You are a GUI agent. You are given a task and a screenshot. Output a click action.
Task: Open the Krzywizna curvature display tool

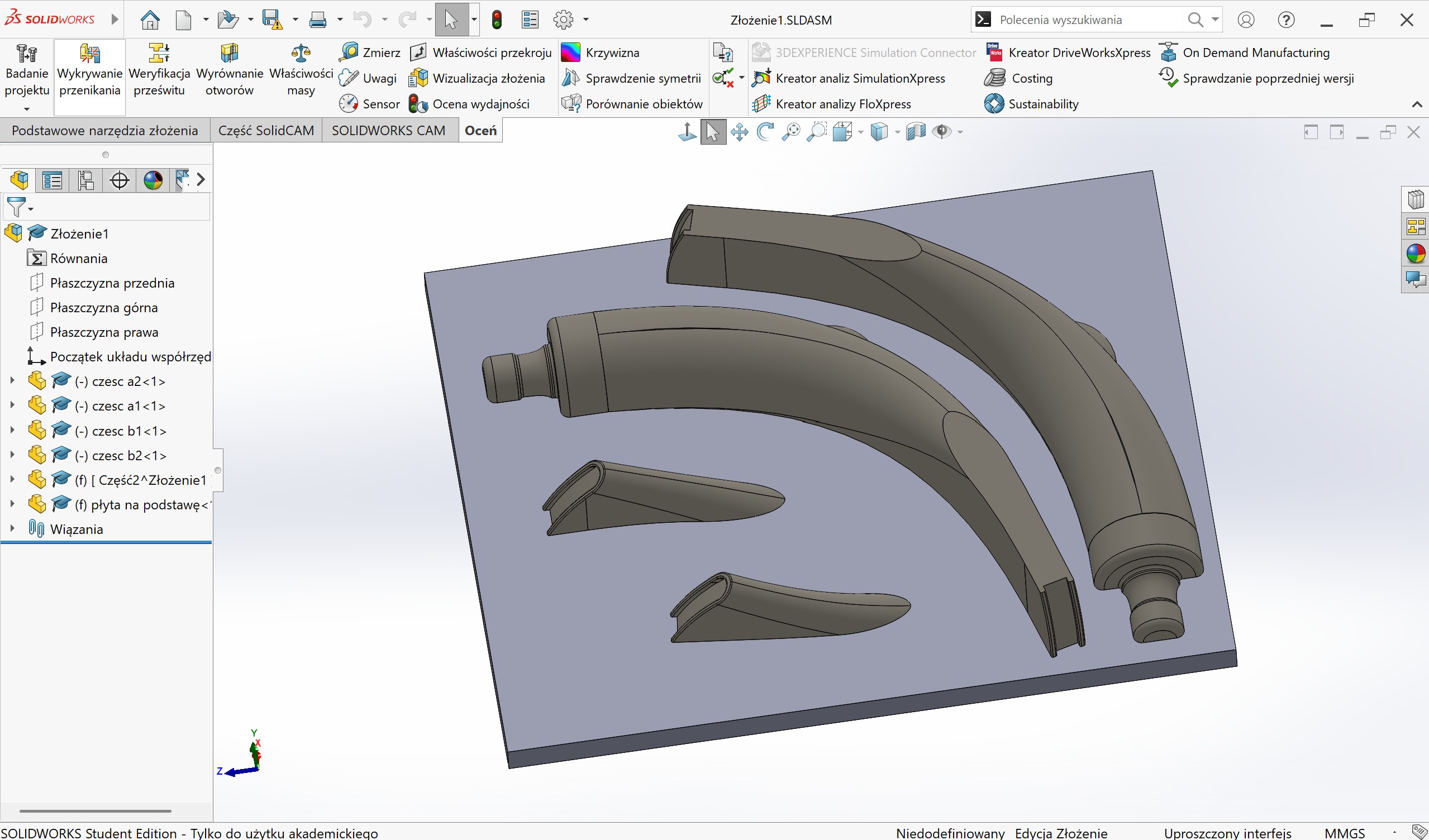coord(601,52)
